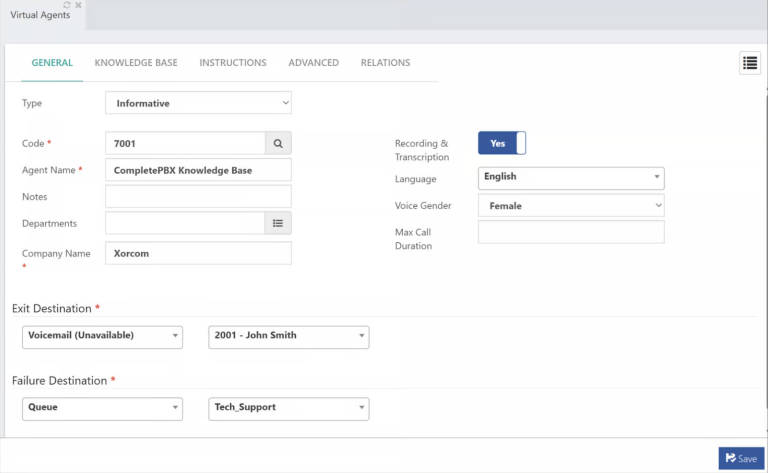Viewport: 768px width, 473px height.
Task: Click the refresh icon on Virtual Agents tab
Action: pos(66,5)
